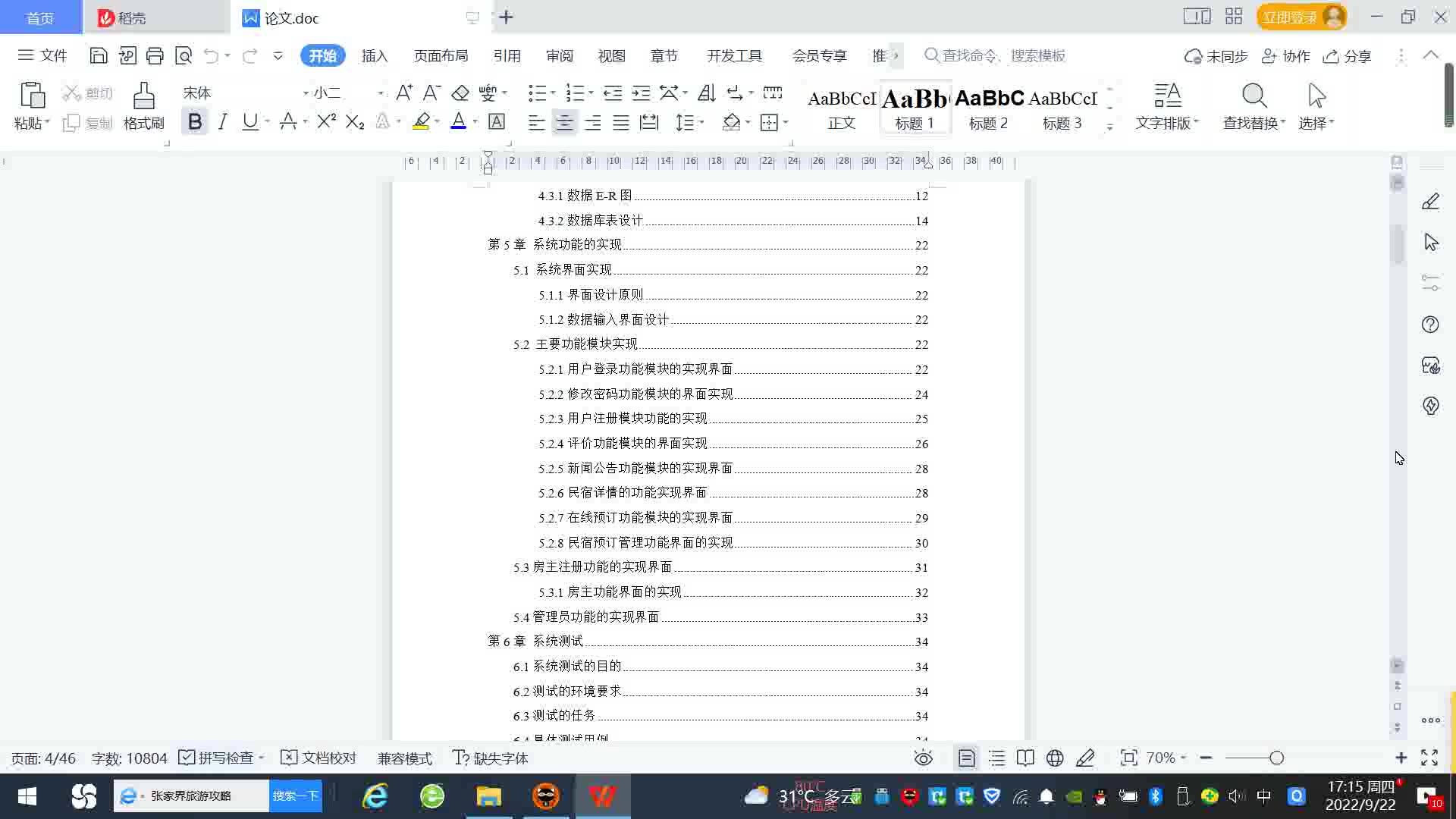Toggle Italic formatting button
The height and width of the screenshot is (819, 1456).
coord(222,122)
